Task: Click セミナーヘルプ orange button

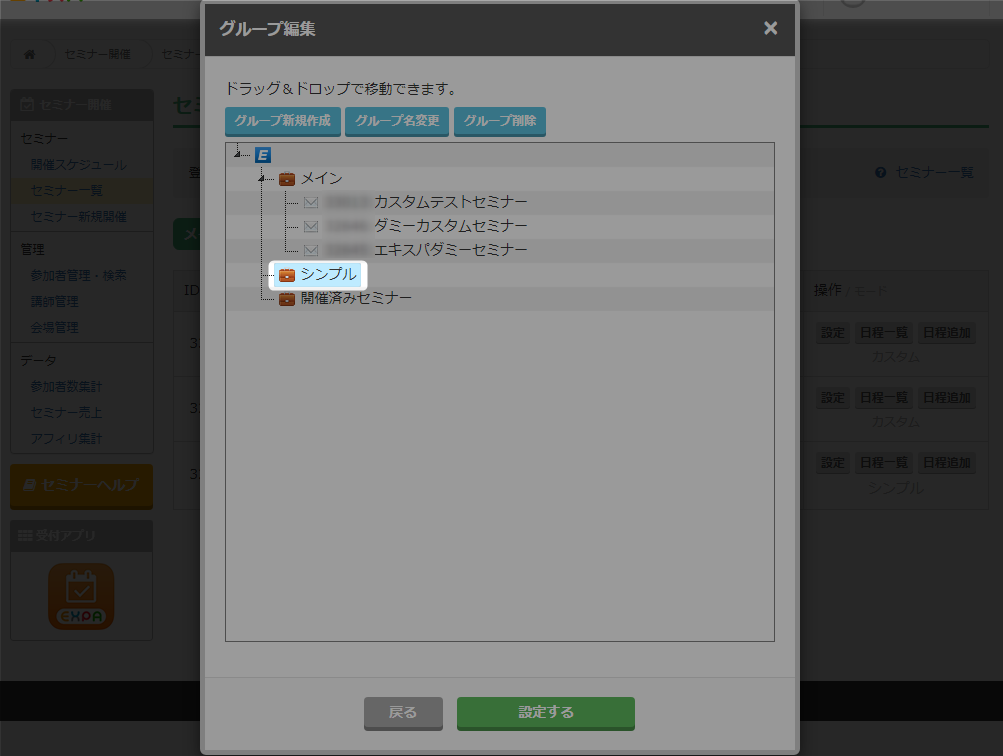Action: click(81, 486)
